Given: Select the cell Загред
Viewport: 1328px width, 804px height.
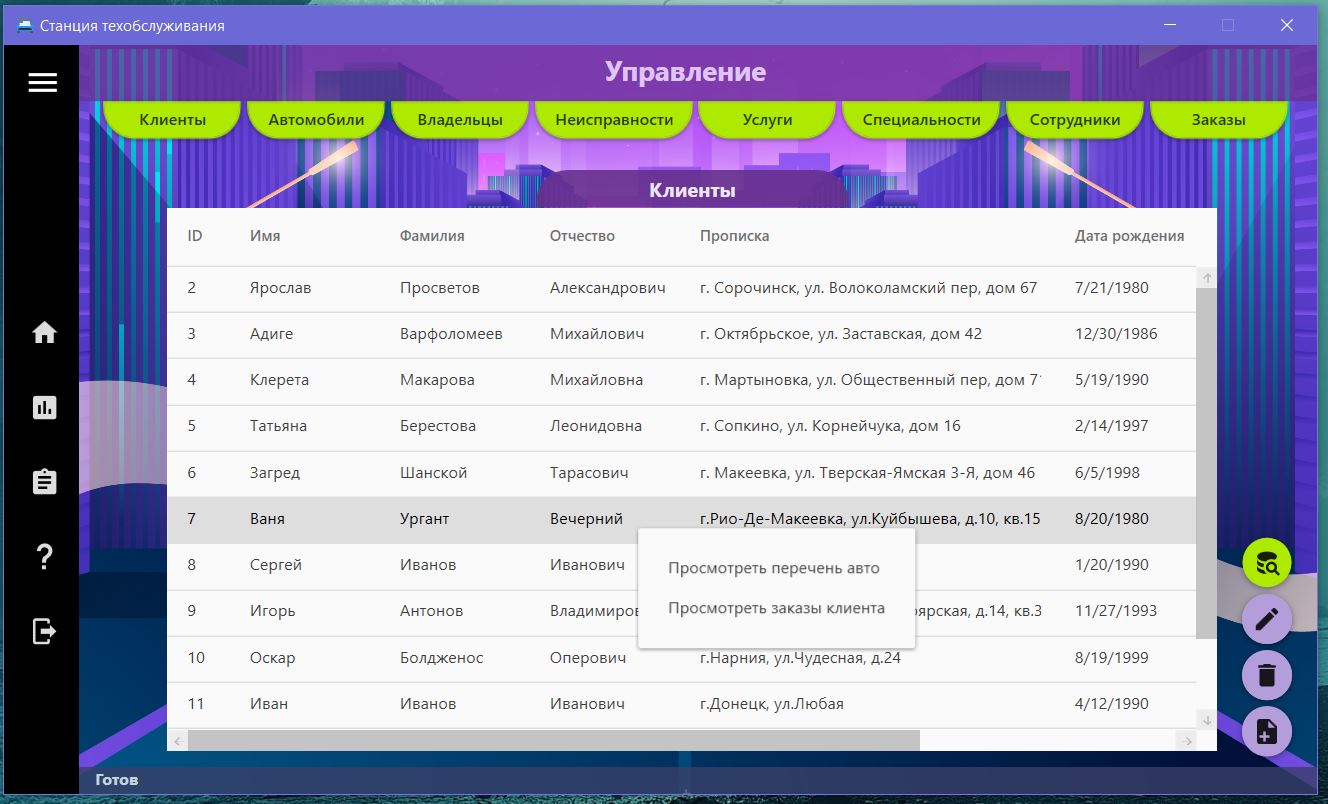Looking at the screenshot, I should point(275,473).
